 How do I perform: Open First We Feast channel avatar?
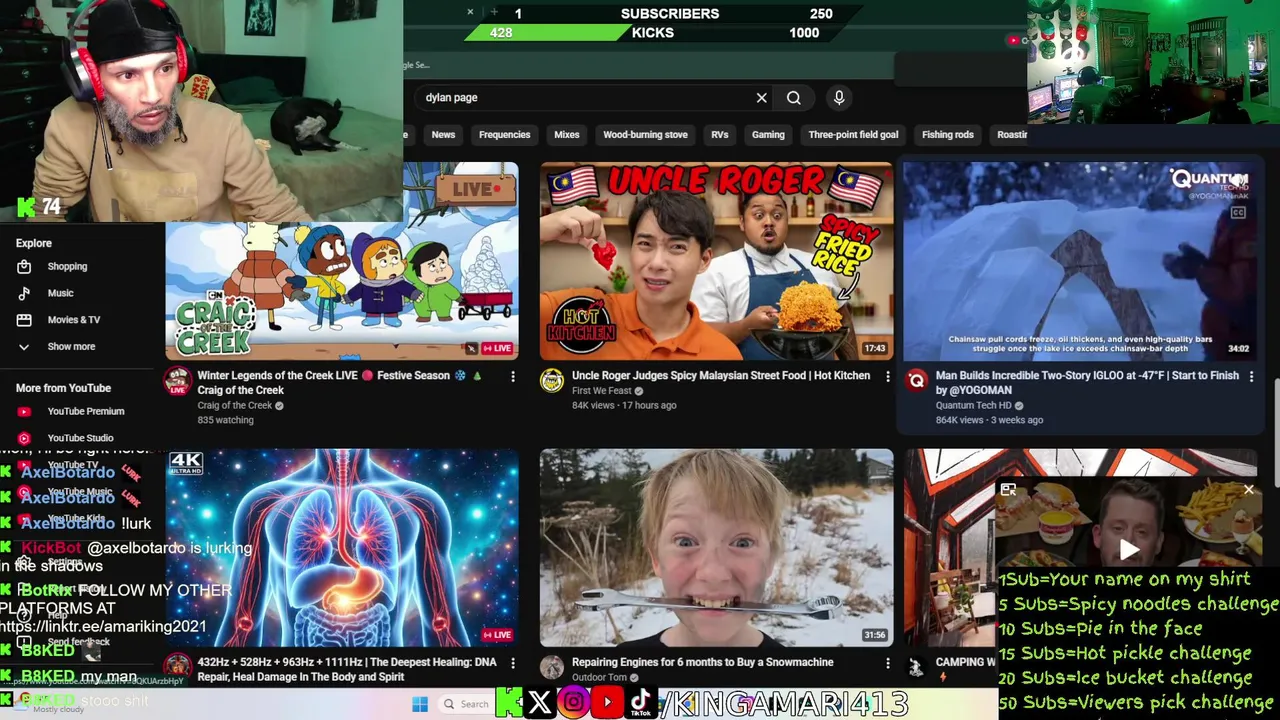click(x=552, y=381)
